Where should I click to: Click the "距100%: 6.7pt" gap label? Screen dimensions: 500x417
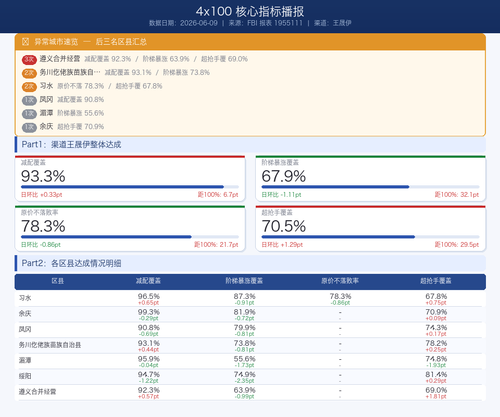pyautogui.click(x=218, y=195)
